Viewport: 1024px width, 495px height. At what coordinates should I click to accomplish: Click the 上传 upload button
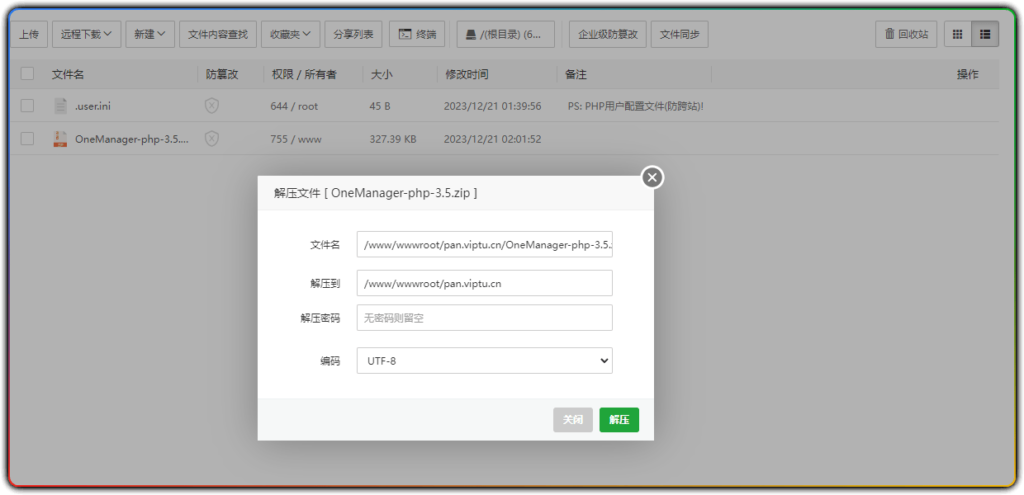(29, 34)
